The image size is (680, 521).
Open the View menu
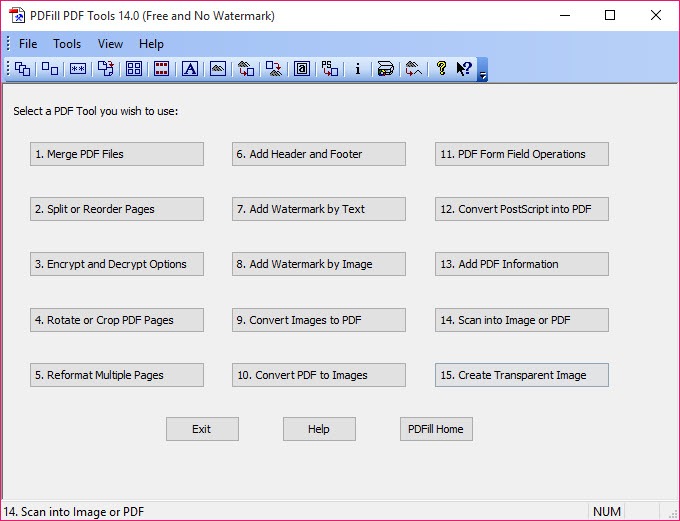[x=110, y=44]
